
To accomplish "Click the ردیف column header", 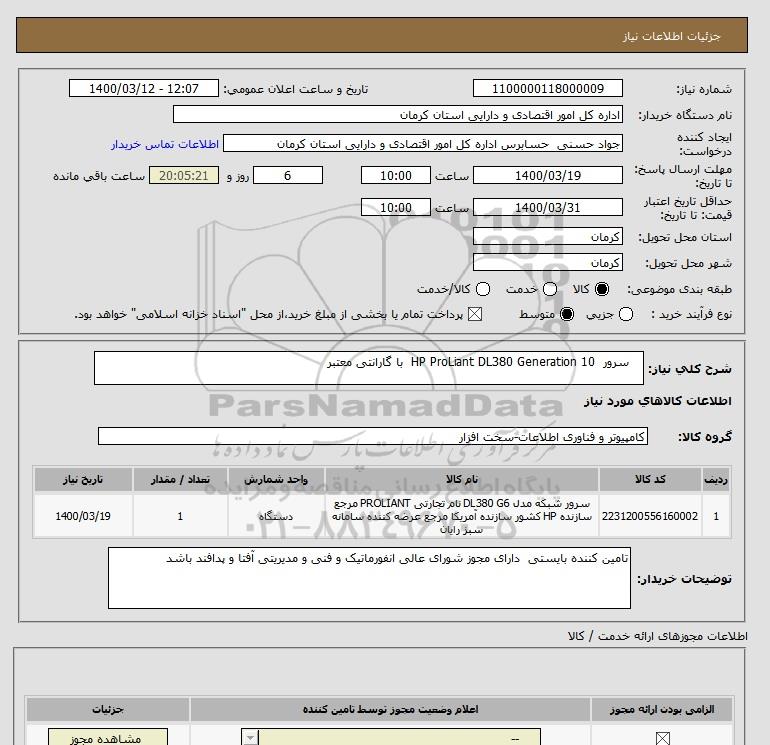I will [x=716, y=479].
